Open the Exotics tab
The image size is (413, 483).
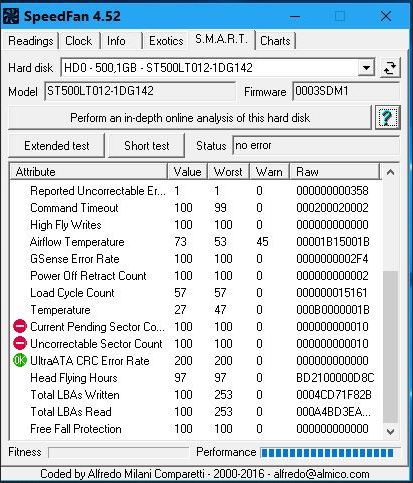166,41
